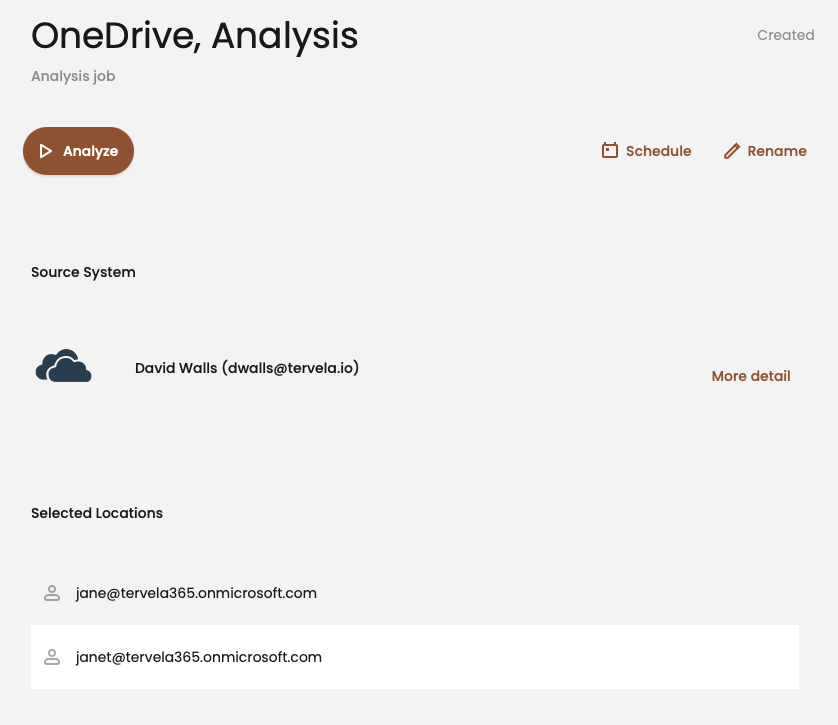Click the OneDrive, Analysis title
The width and height of the screenshot is (838, 725).
(195, 36)
